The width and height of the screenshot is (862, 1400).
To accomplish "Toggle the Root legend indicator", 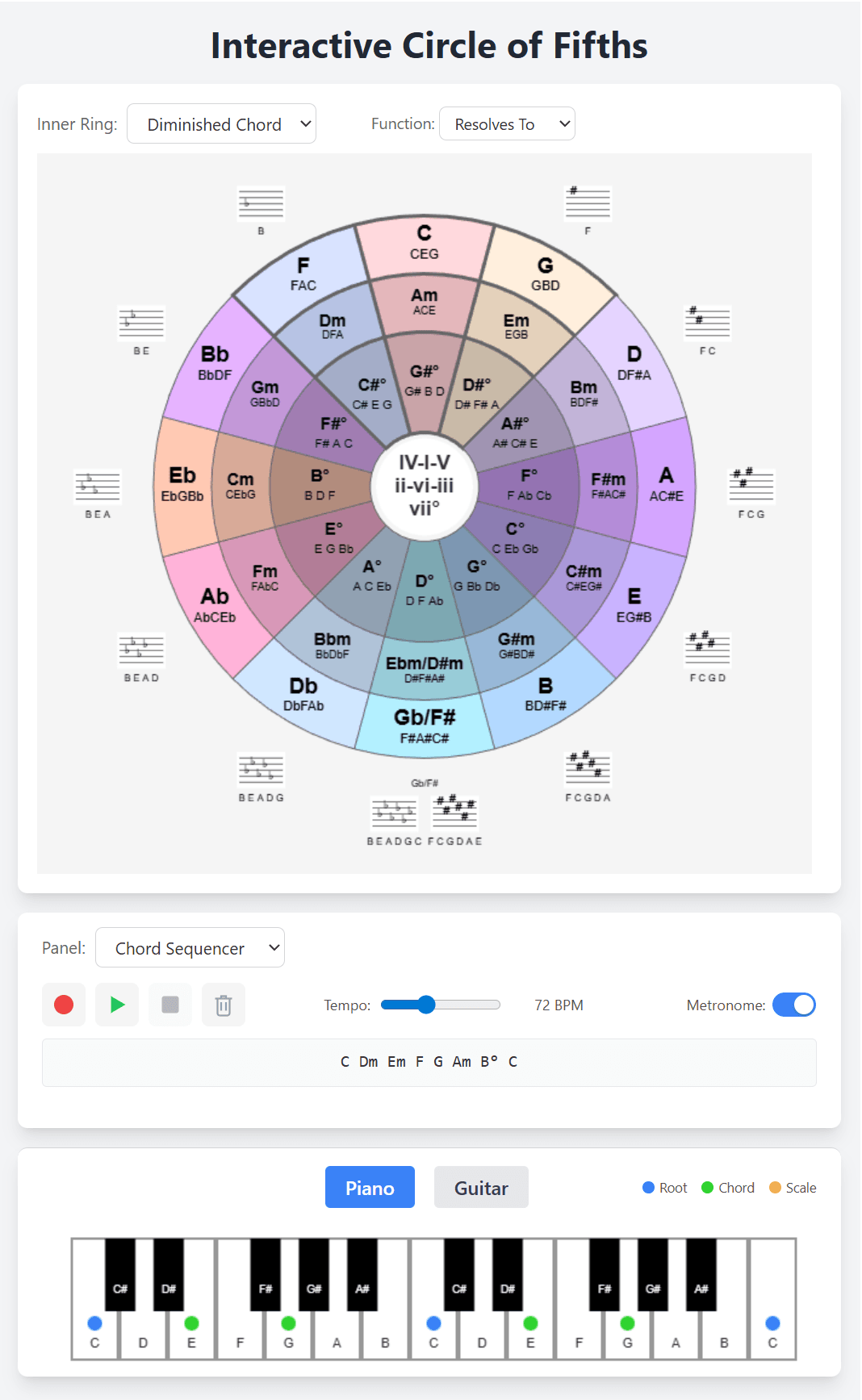I will click(x=648, y=1187).
